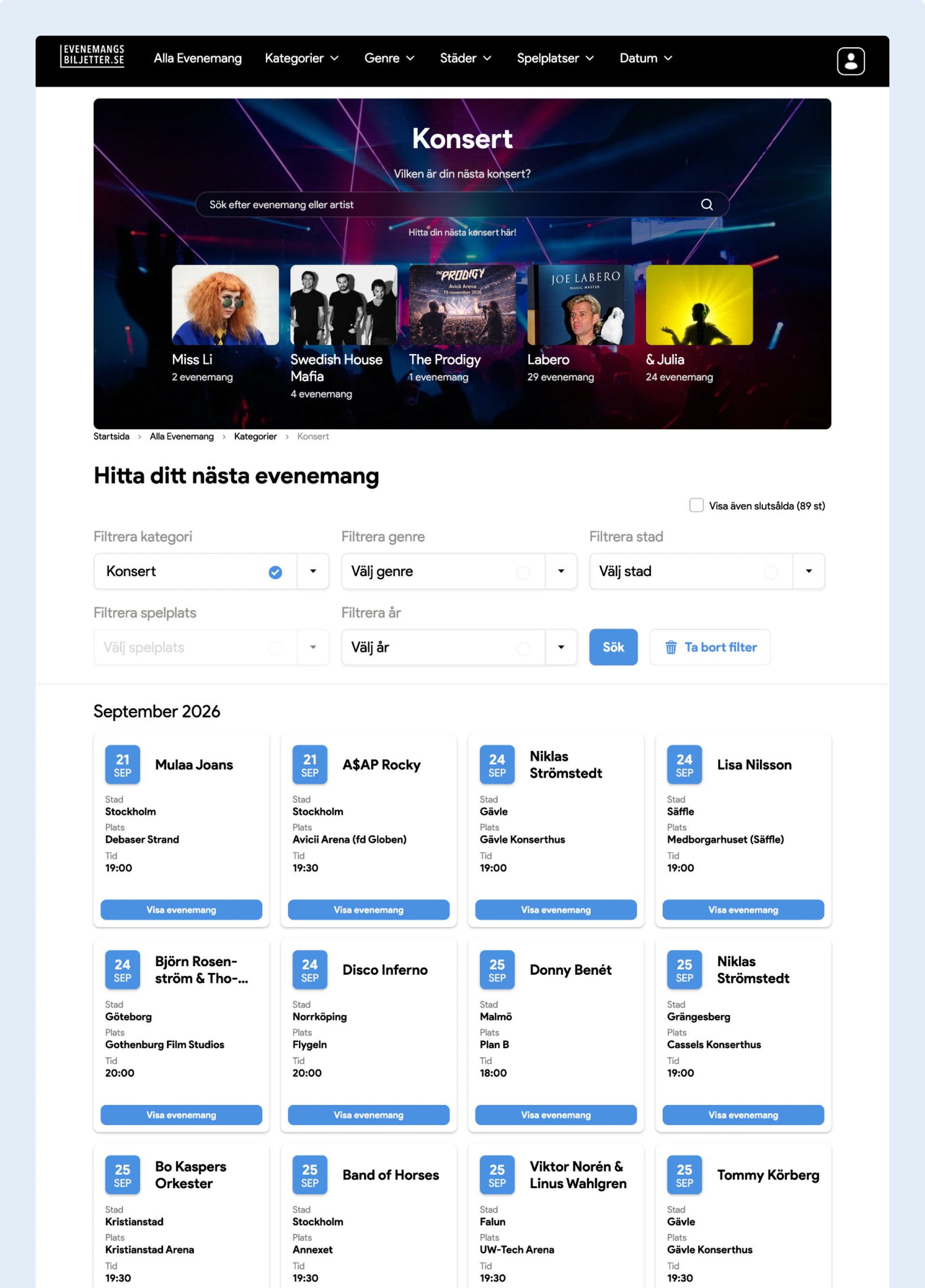This screenshot has height=1288, width=925.
Task: Click Ta bort filter button
Action: pos(710,648)
